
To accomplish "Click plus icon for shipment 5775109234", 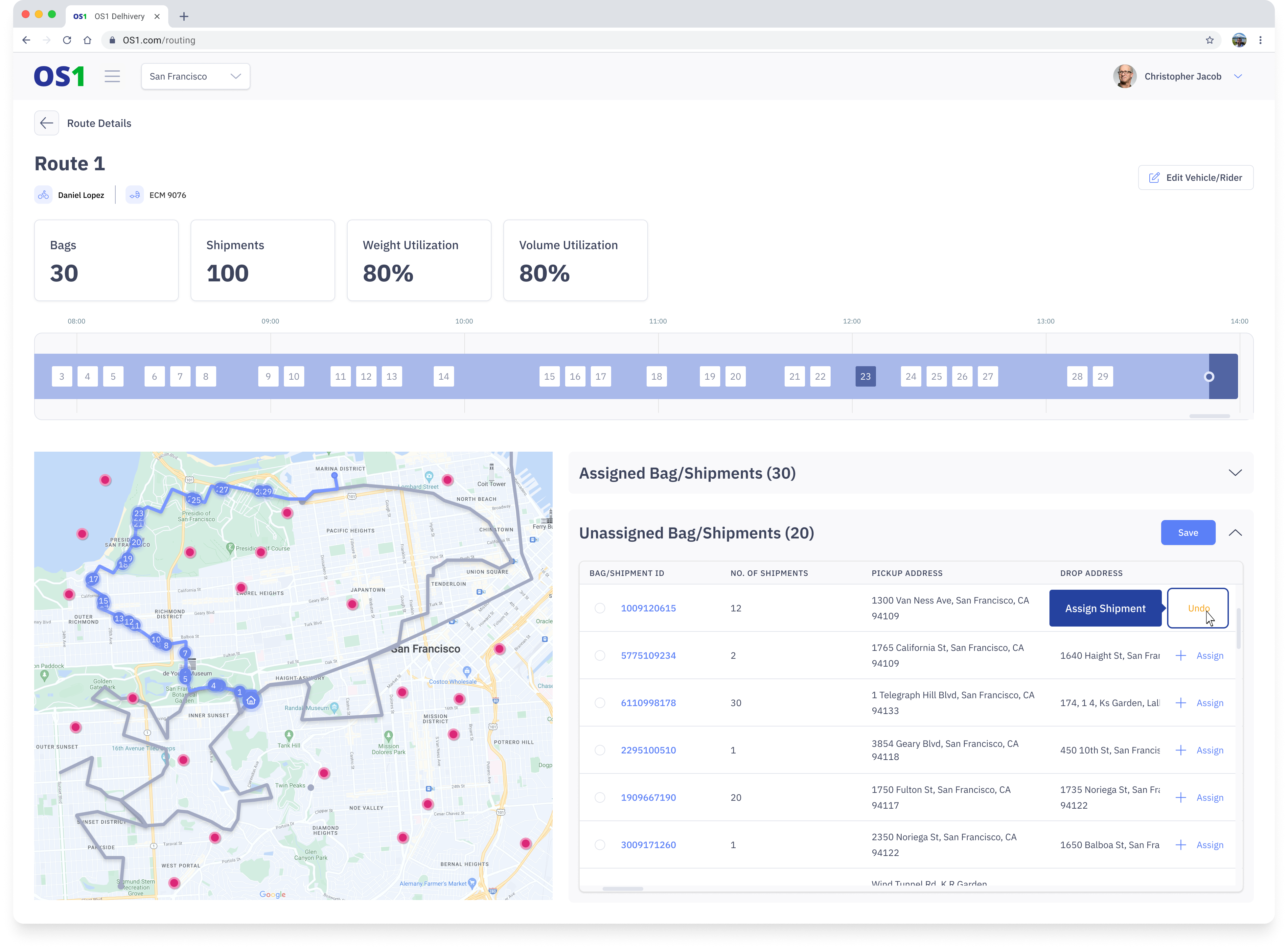I will (1181, 655).
